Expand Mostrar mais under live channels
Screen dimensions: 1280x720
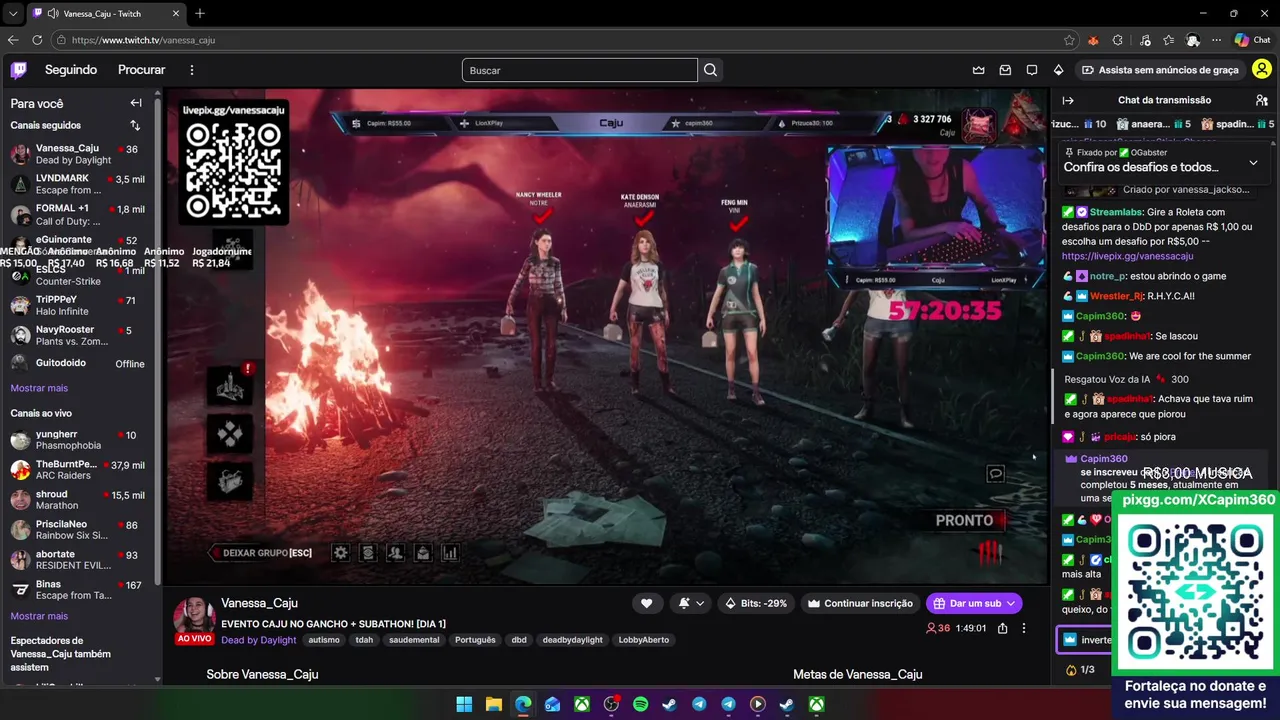click(39, 616)
